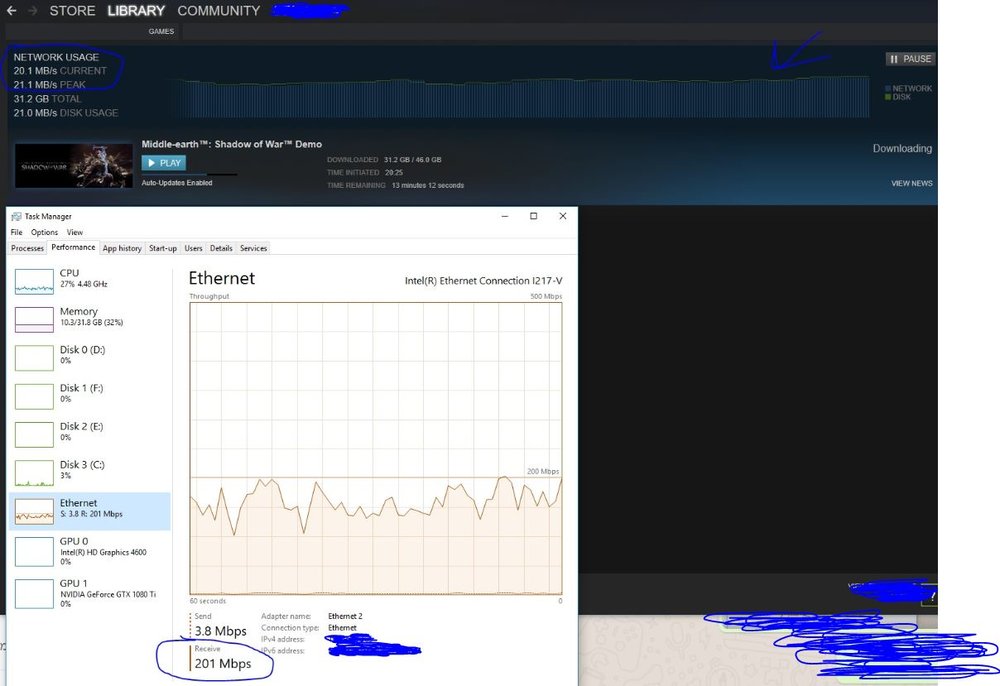
Task: Click the DISK legend swatch
Action: coord(888,97)
